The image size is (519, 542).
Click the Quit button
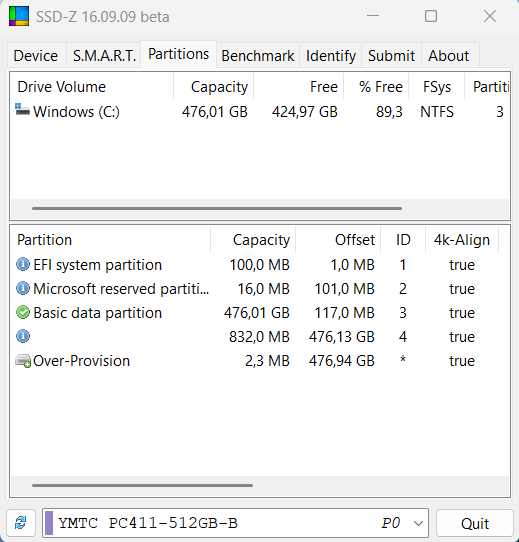(x=475, y=523)
